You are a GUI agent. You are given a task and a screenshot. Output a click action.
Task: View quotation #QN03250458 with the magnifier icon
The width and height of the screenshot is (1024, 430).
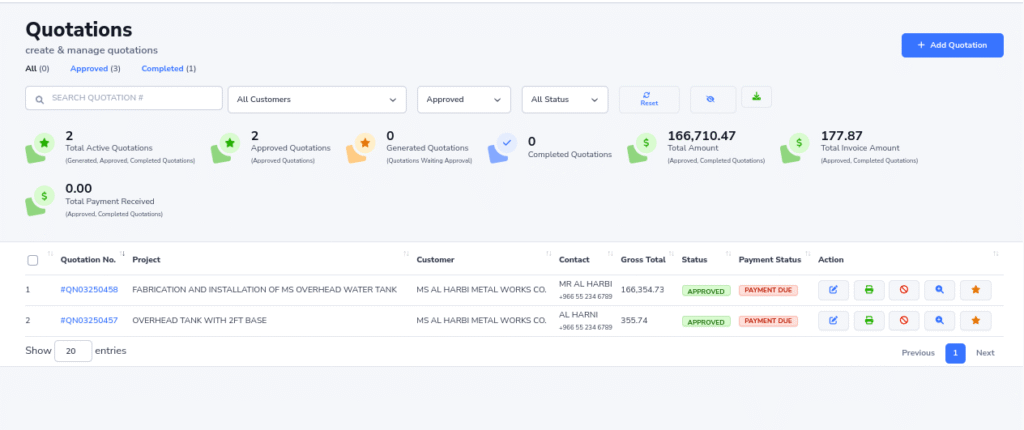[939, 290]
